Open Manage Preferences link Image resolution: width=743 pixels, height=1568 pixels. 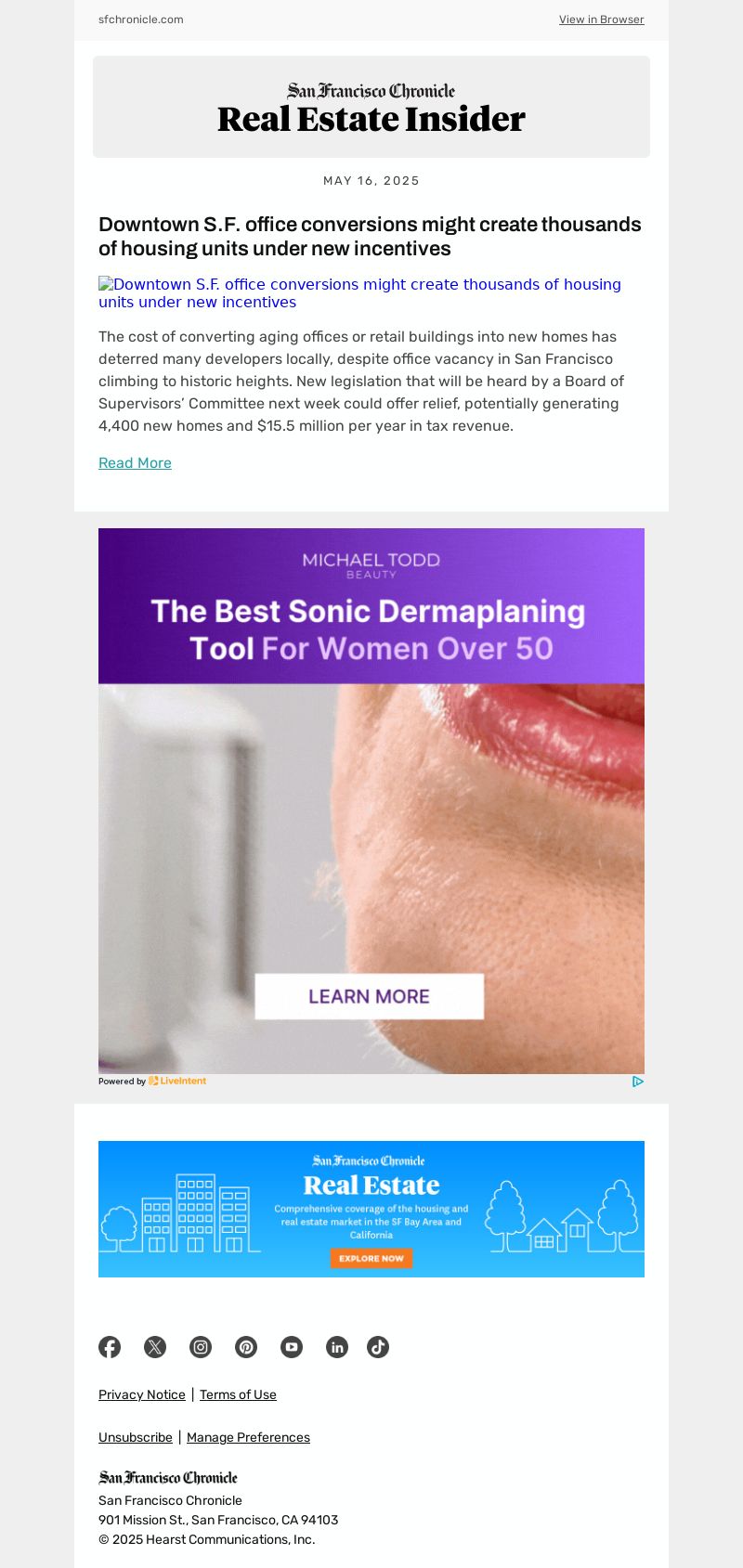[x=248, y=1437]
